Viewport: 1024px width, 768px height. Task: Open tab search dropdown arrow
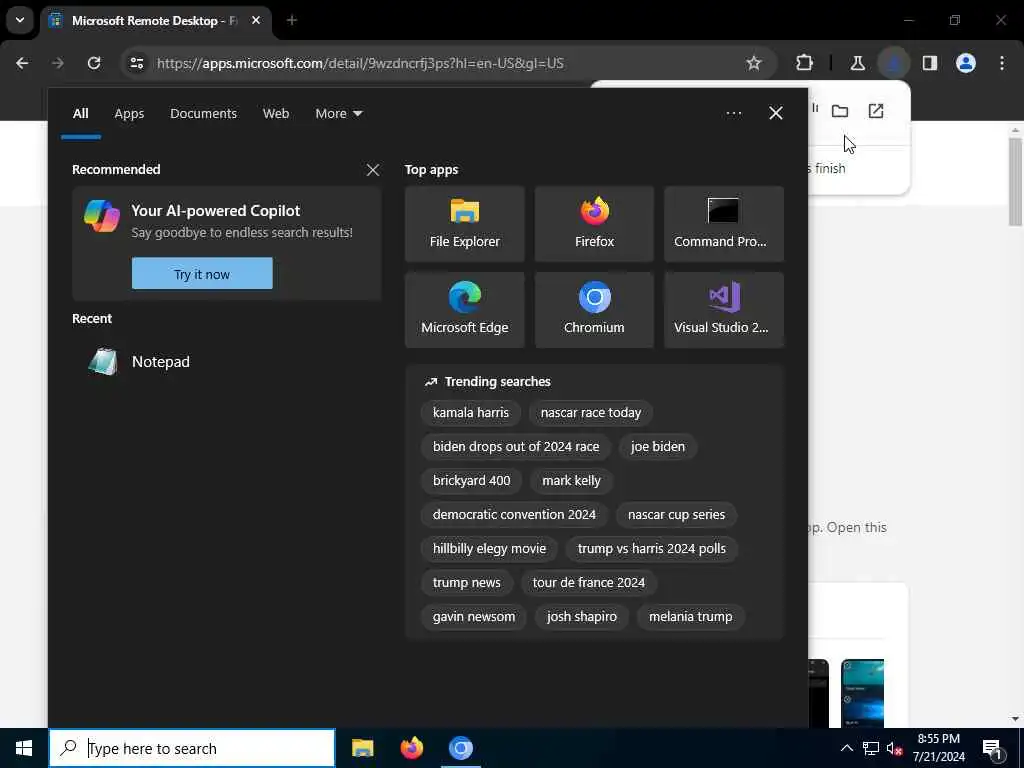(20, 20)
